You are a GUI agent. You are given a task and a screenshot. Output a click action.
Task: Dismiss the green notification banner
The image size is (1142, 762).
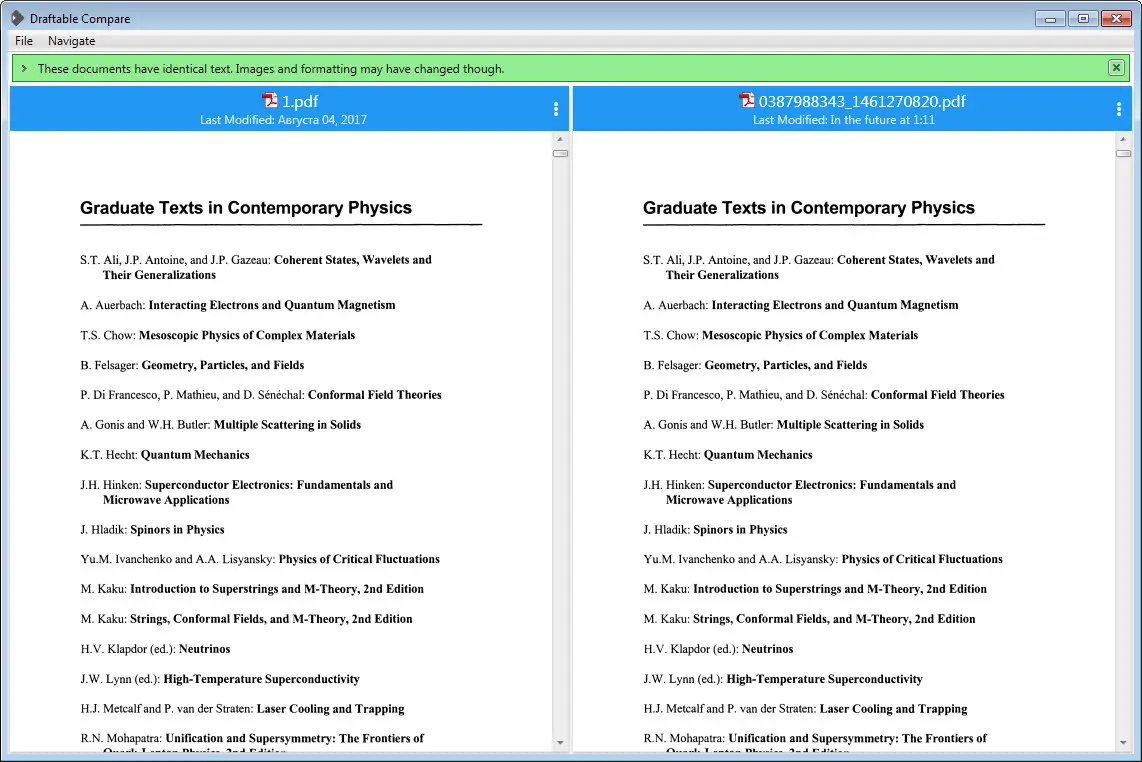click(1116, 68)
